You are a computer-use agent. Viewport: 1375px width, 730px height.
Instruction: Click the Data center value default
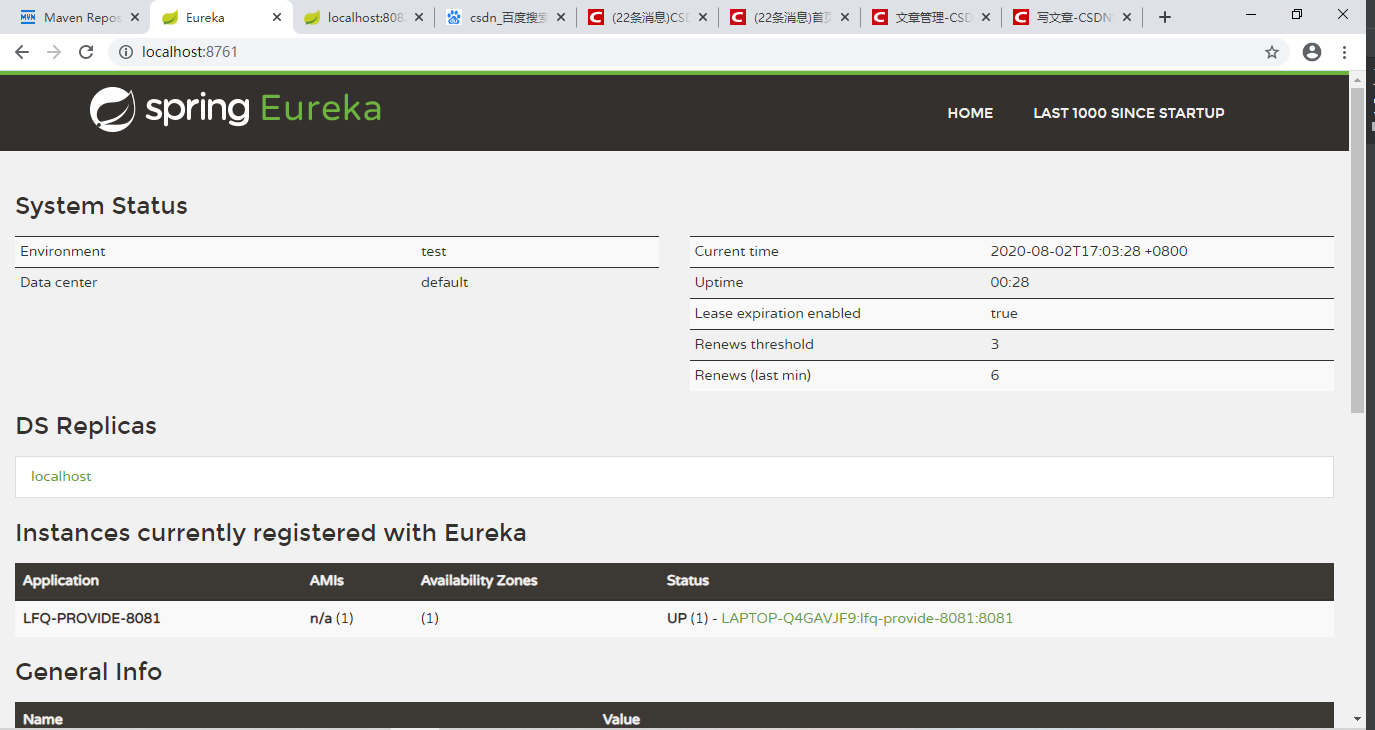pos(445,282)
